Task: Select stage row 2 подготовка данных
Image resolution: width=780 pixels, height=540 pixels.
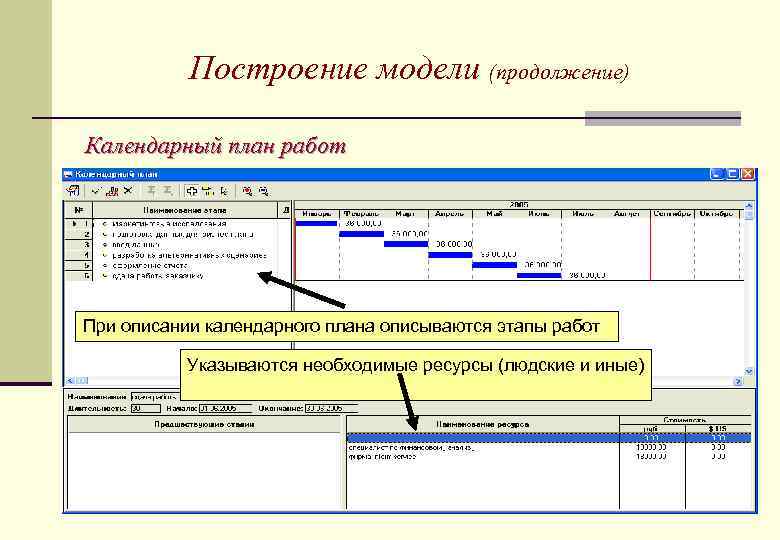Action: click(183, 234)
